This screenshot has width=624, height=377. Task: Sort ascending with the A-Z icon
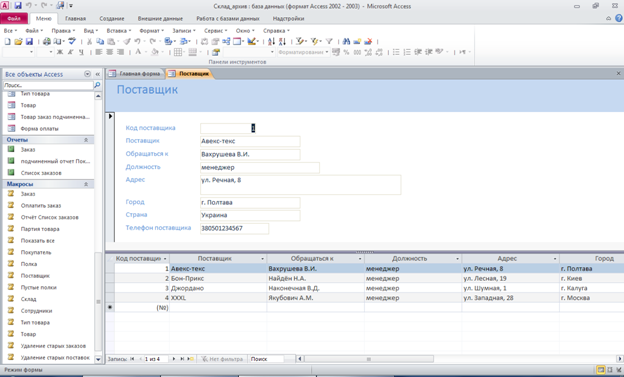(271, 41)
